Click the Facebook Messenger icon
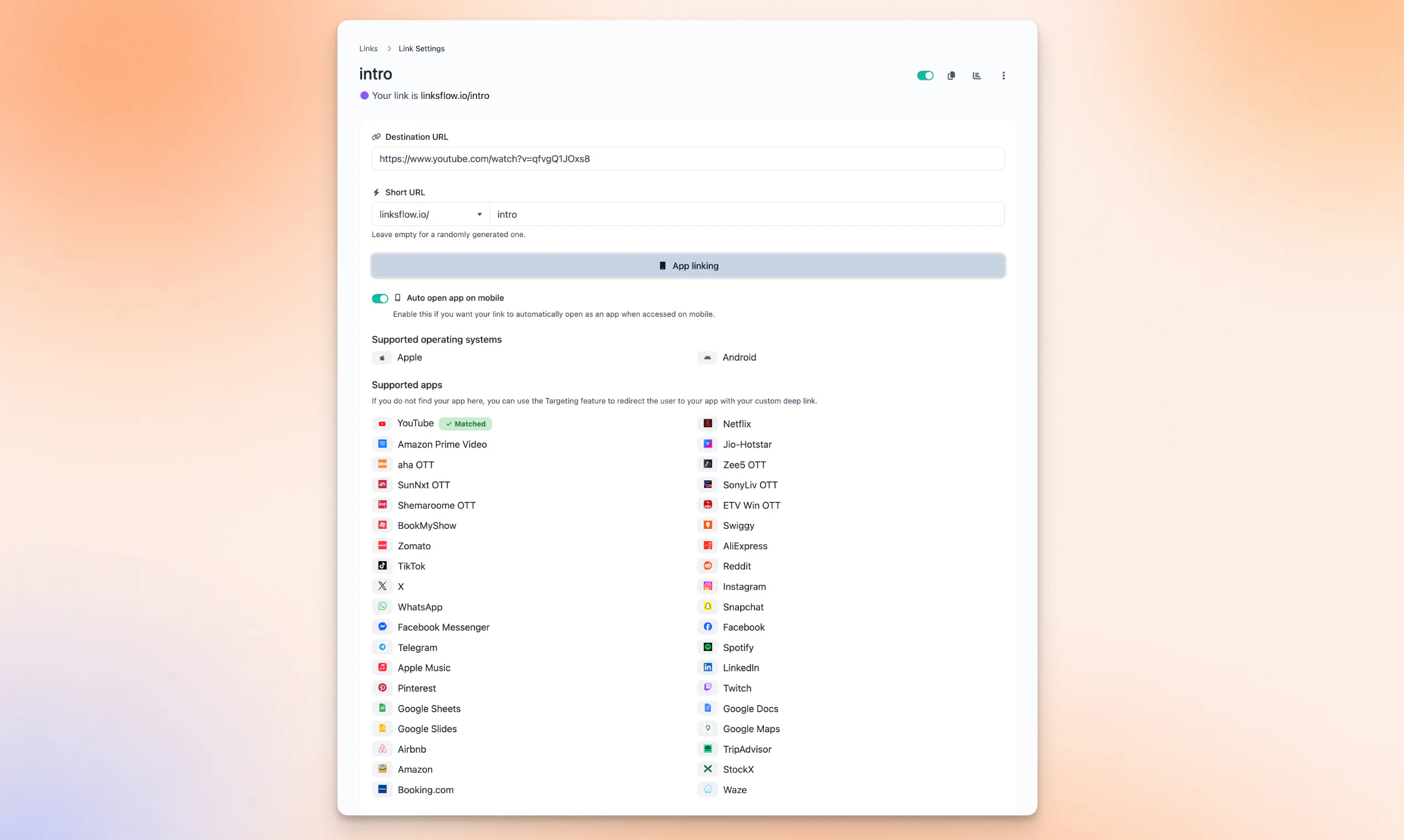The height and width of the screenshot is (840, 1404). 382,627
